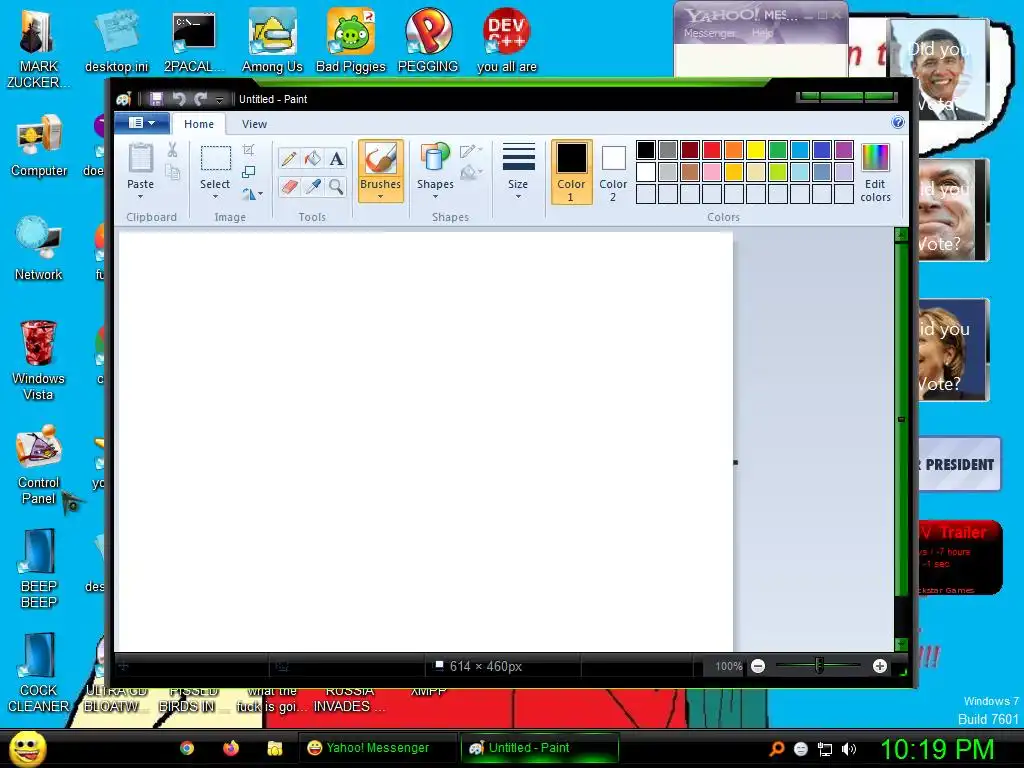Open the Among Us desktop icon
The image size is (1024, 768).
[x=272, y=42]
